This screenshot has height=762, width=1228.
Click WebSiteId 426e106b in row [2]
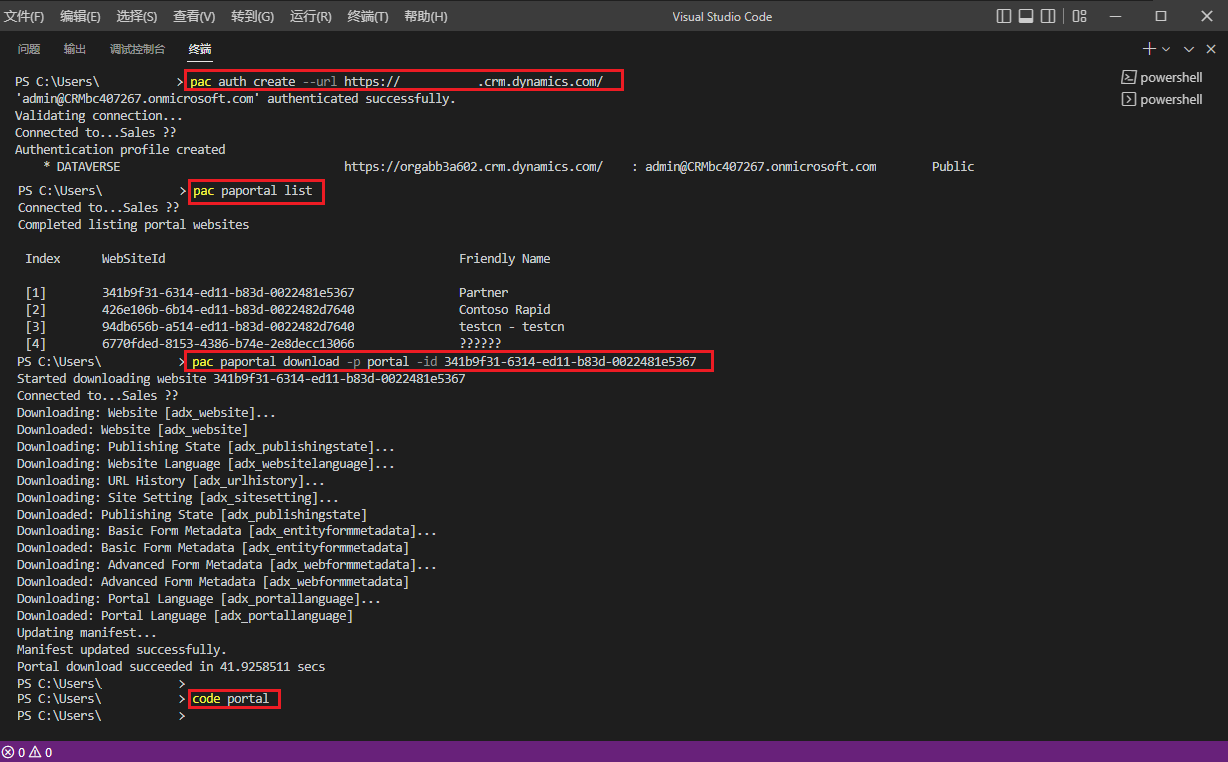tap(228, 309)
